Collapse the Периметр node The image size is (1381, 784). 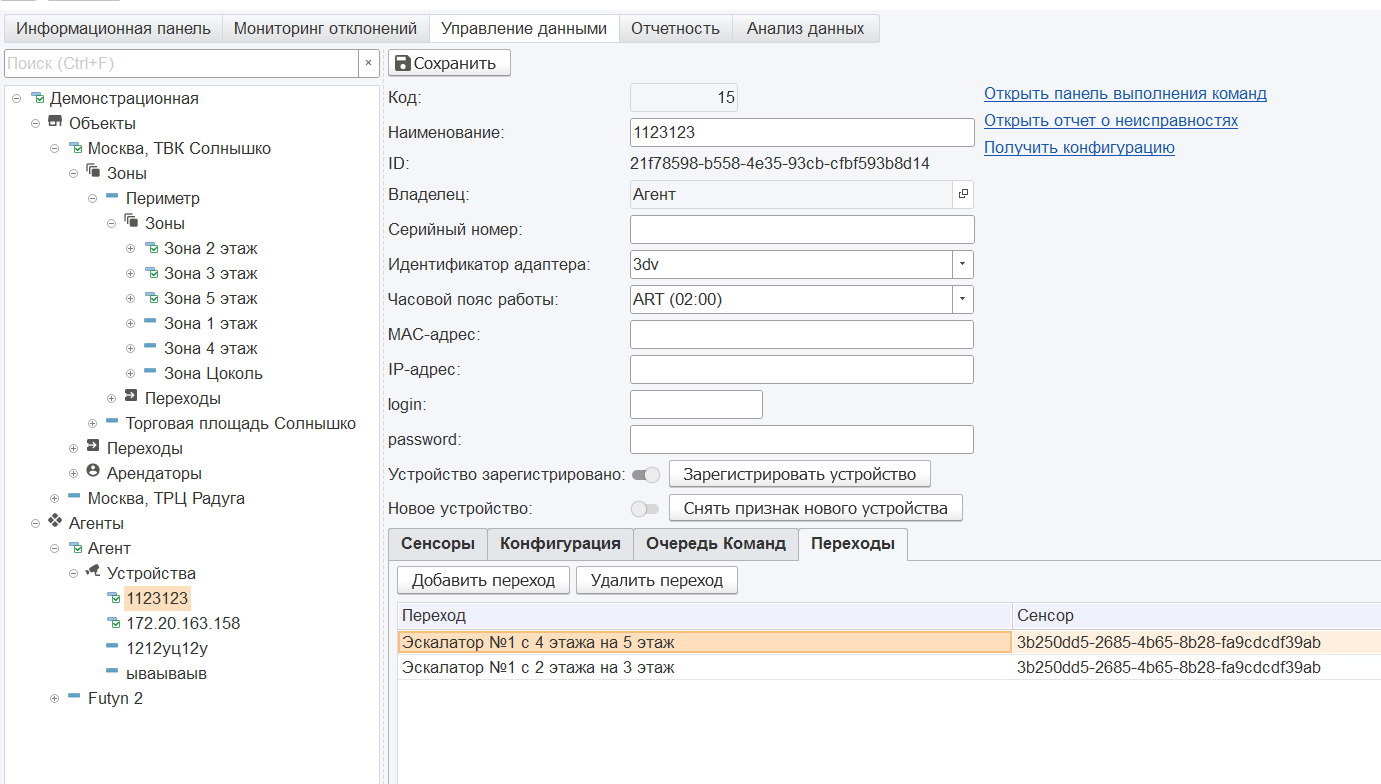pyautogui.click(x=93, y=199)
